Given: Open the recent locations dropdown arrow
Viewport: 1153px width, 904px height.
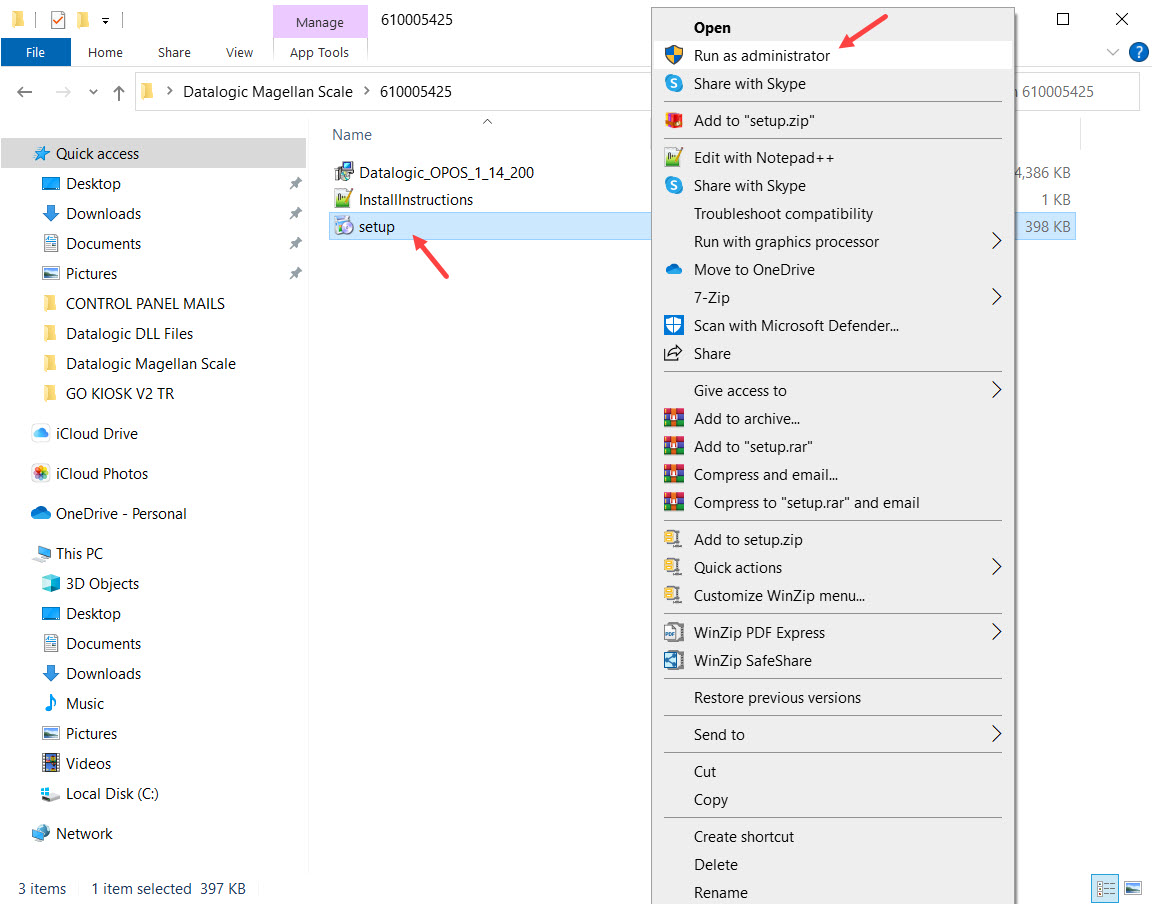Looking at the screenshot, I should pyautogui.click(x=93, y=92).
